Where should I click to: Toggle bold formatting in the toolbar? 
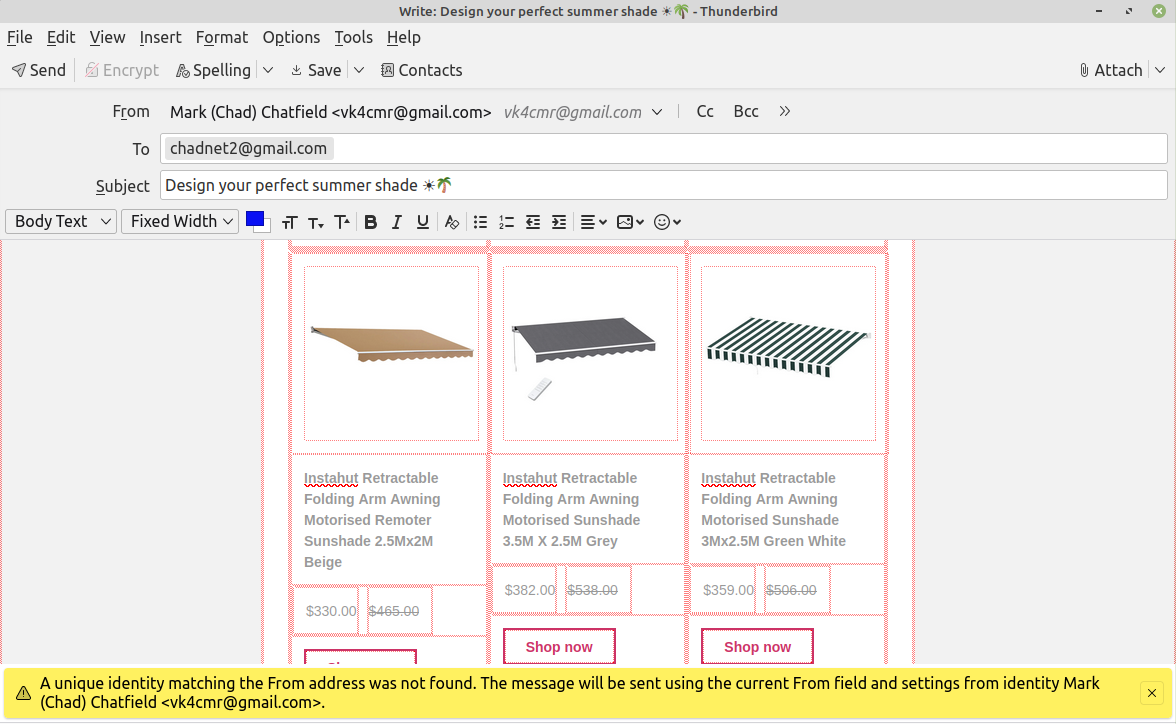[371, 222]
